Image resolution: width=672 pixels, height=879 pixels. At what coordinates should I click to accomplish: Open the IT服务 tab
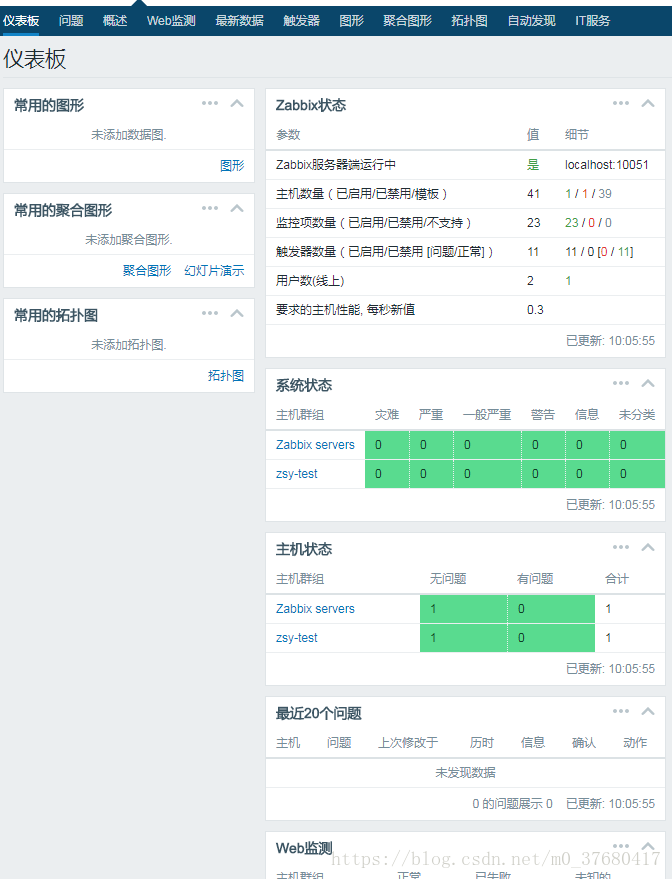(x=592, y=21)
